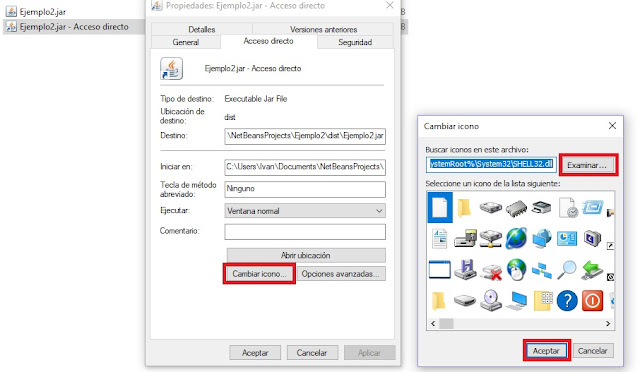Close the Cambiar icono dialog
The width and height of the screenshot is (640, 372).
pos(612,126)
